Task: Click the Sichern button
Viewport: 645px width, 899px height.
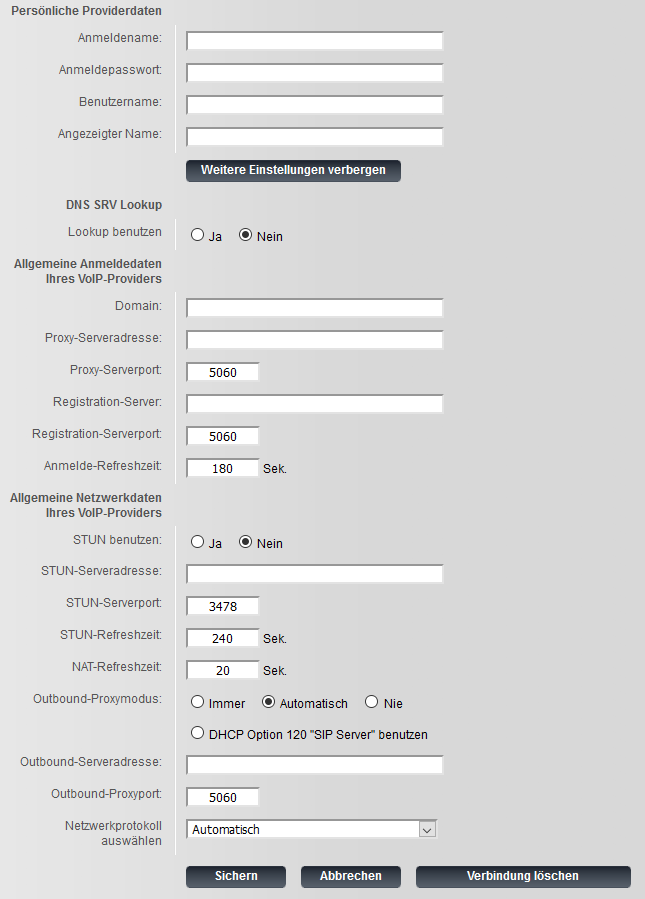Action: [x=236, y=876]
